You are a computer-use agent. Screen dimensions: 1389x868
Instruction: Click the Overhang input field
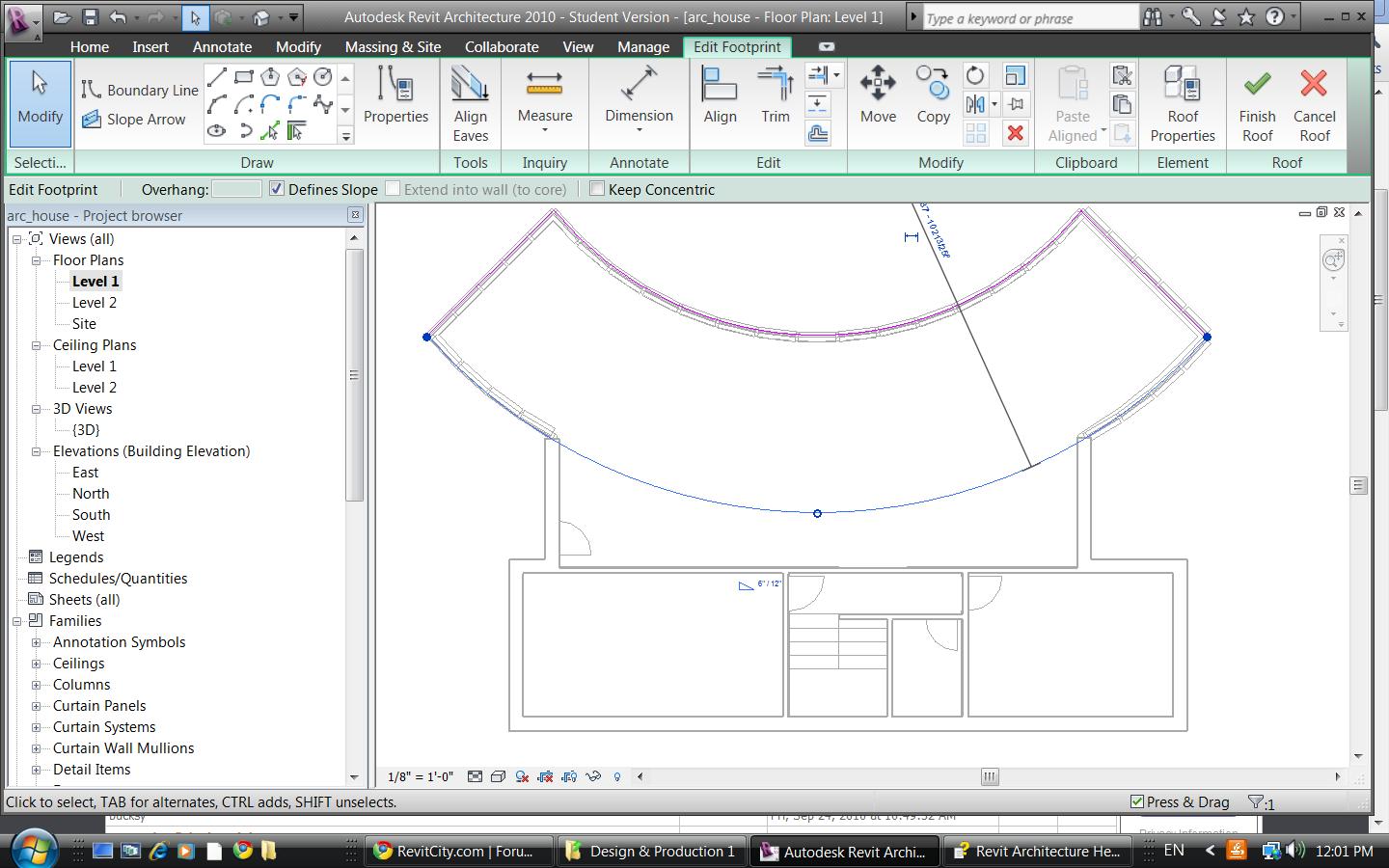[236, 189]
